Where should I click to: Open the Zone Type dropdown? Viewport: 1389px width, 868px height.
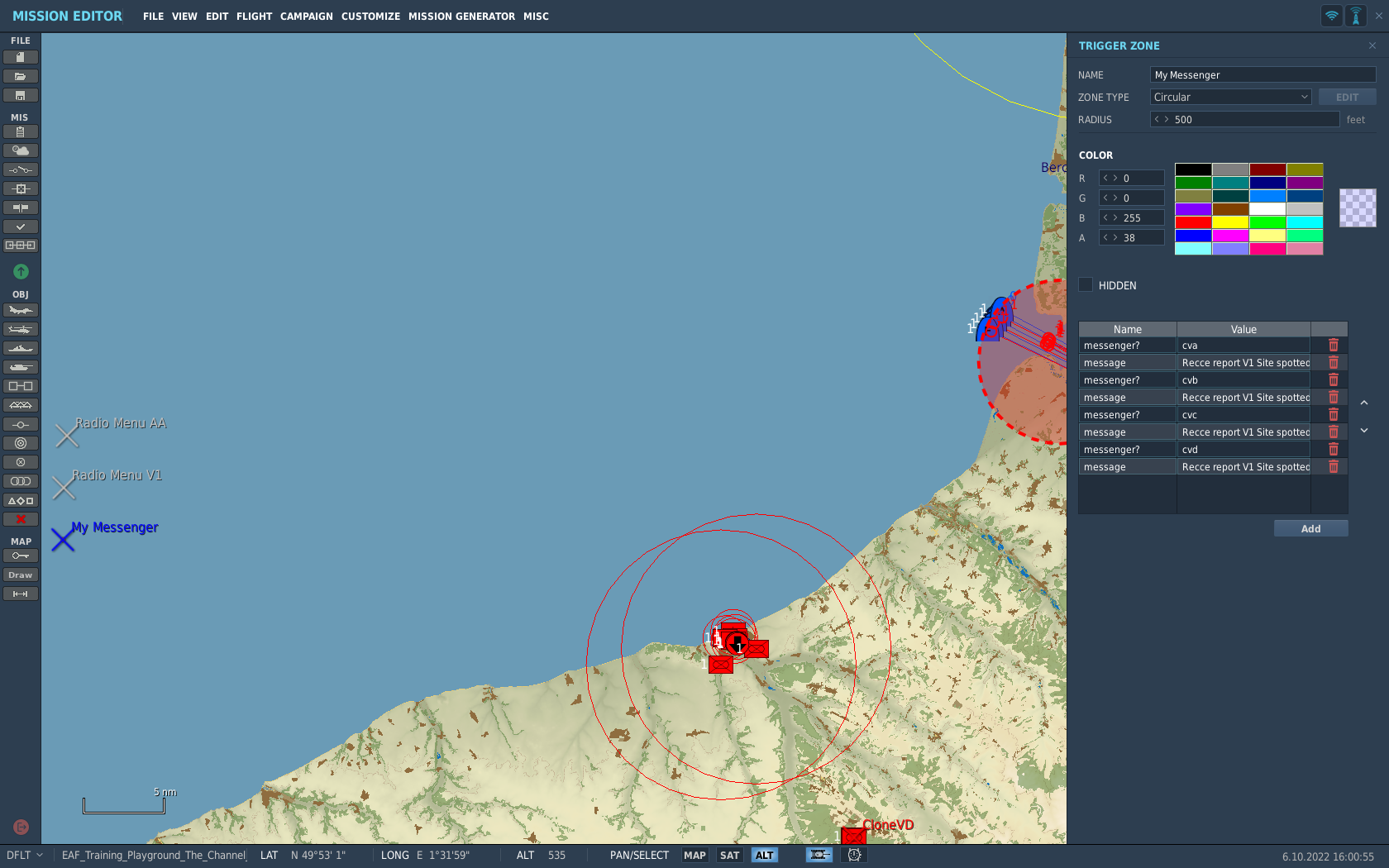1230,97
